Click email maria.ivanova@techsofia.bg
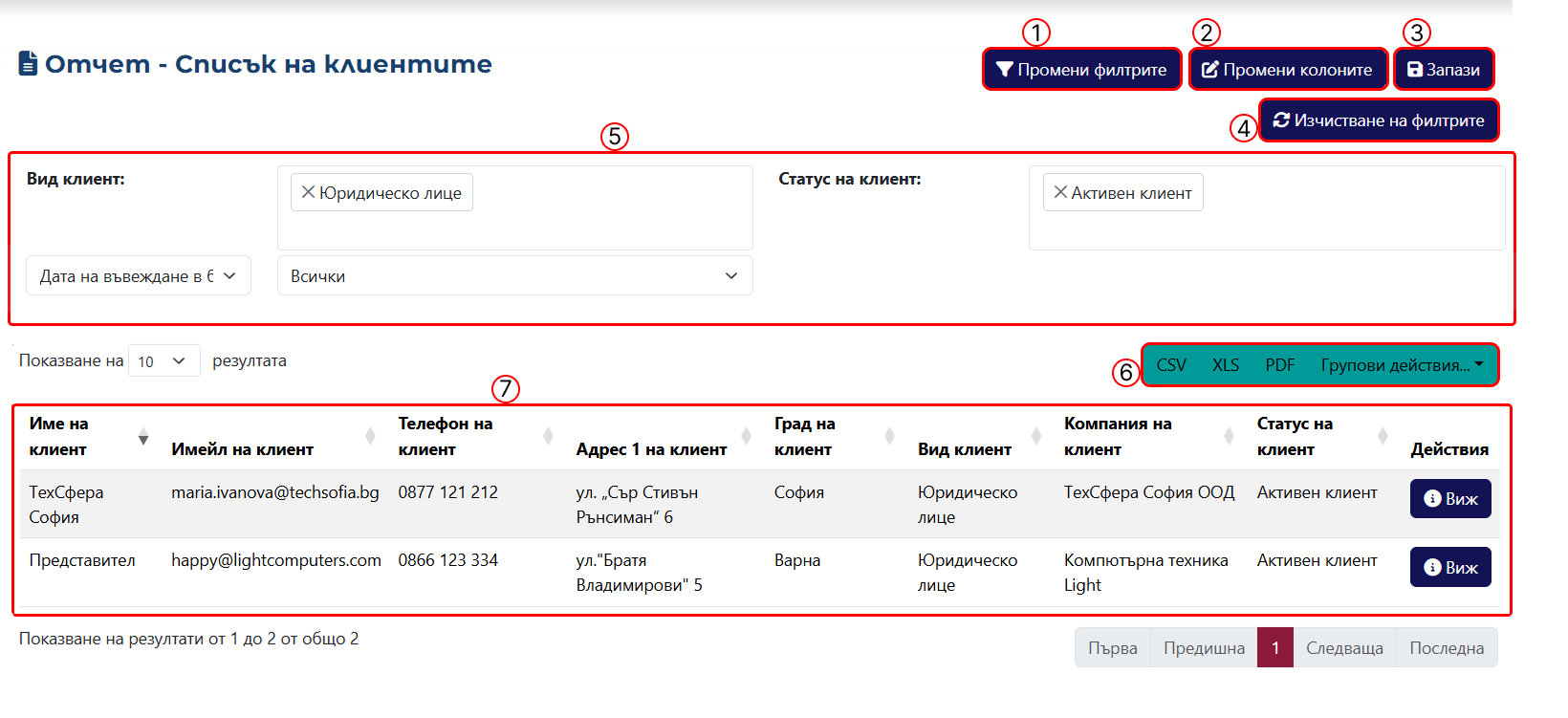The height and width of the screenshot is (718, 1568). 275,492
